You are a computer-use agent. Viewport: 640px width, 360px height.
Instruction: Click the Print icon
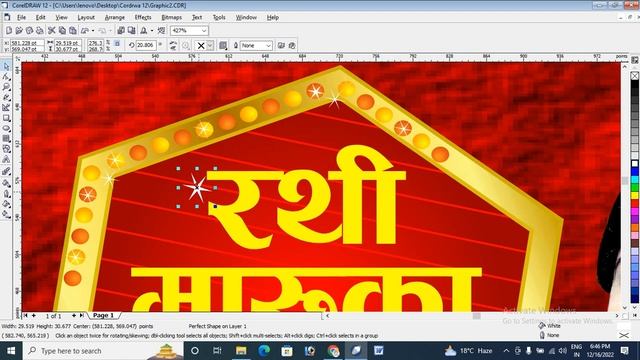pos(40,31)
